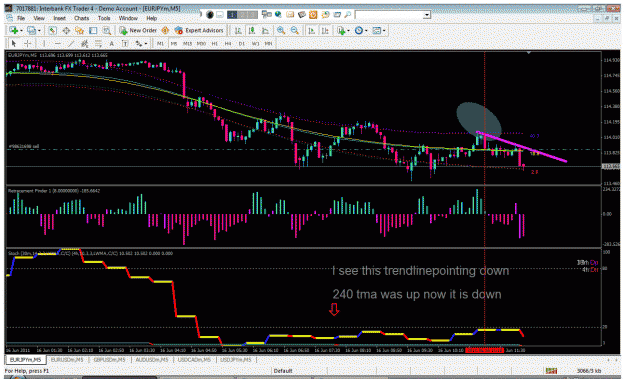Open the File menu

click(21, 18)
